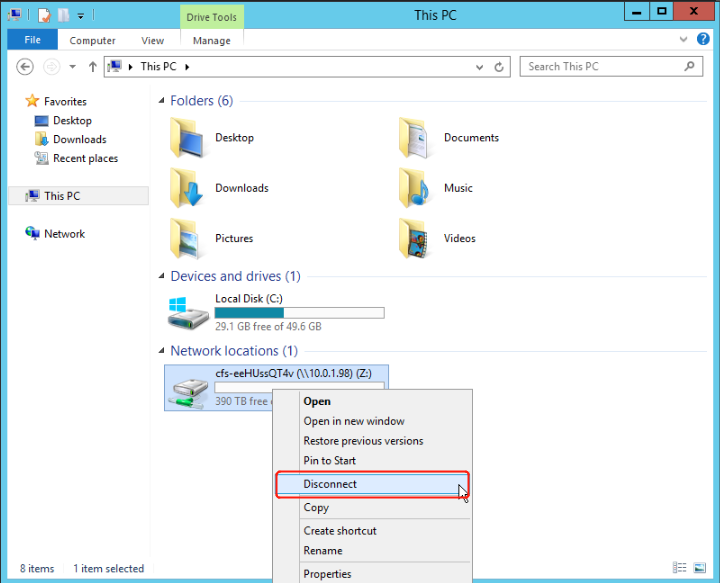Open the recent locations dropdown arrow

[73, 67]
